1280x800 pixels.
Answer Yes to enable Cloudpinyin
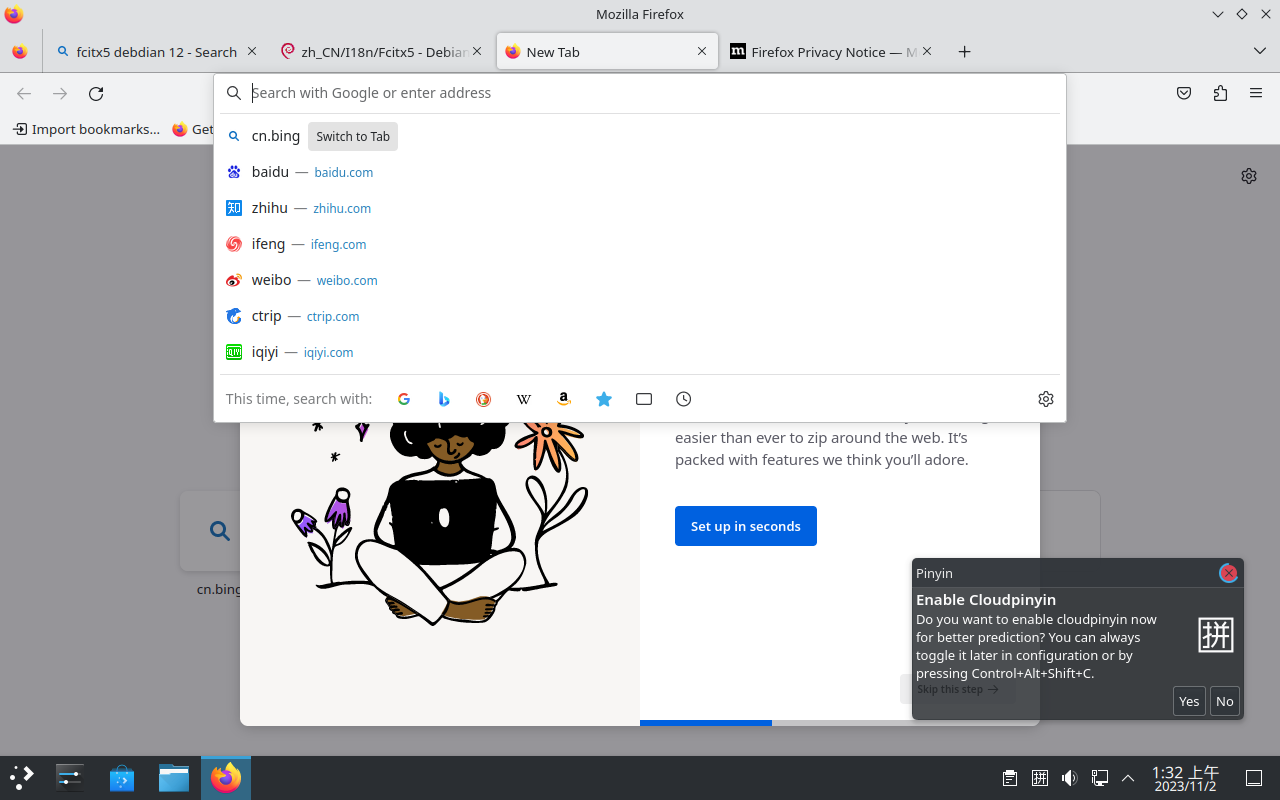tap(1189, 701)
